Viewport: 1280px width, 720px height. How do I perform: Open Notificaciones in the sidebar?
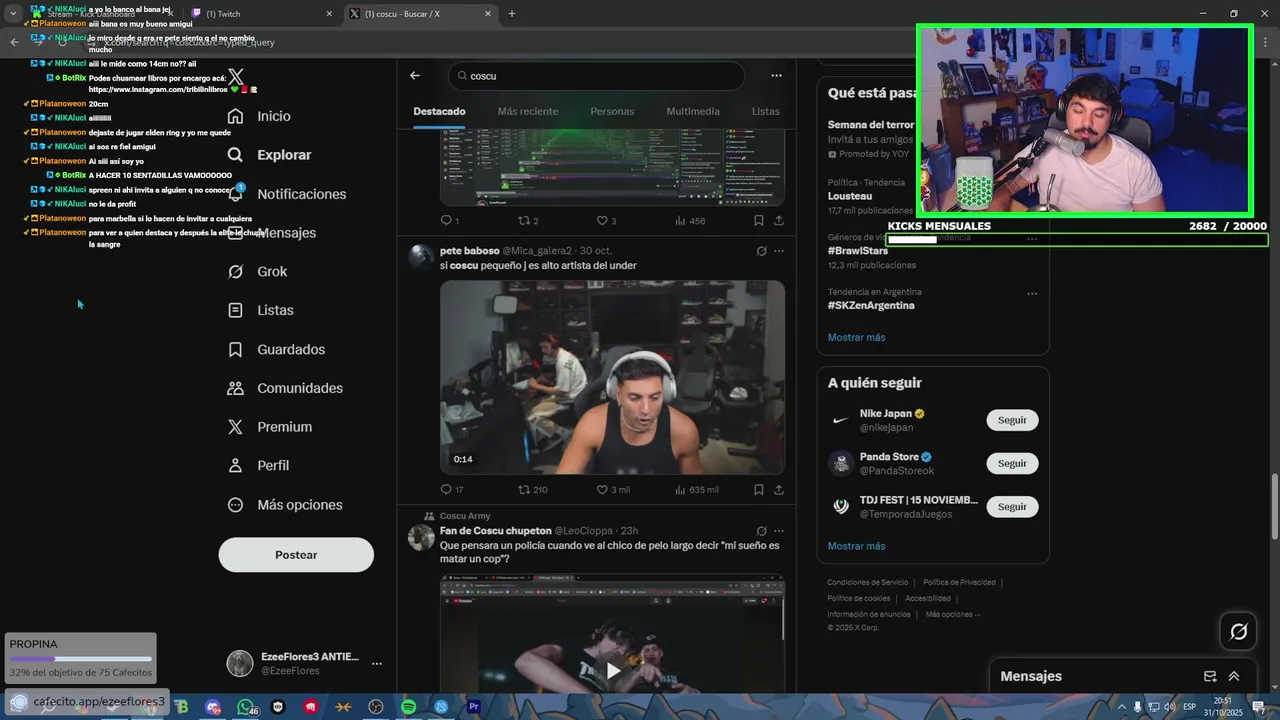coord(287,194)
